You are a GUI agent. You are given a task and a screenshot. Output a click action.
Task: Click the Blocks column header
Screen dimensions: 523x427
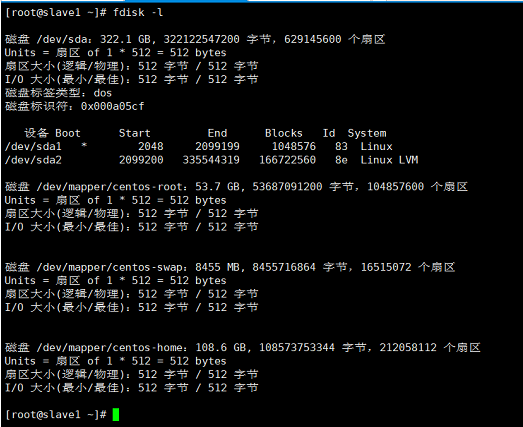click(x=284, y=133)
